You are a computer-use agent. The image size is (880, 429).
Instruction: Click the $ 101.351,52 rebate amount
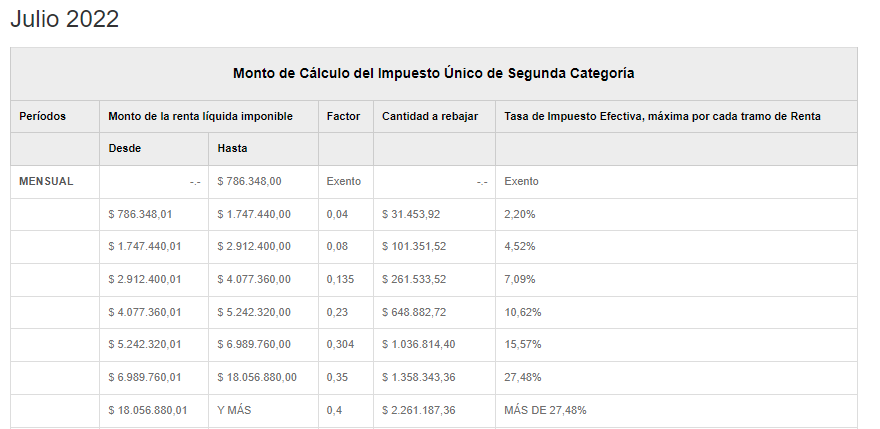coord(414,246)
